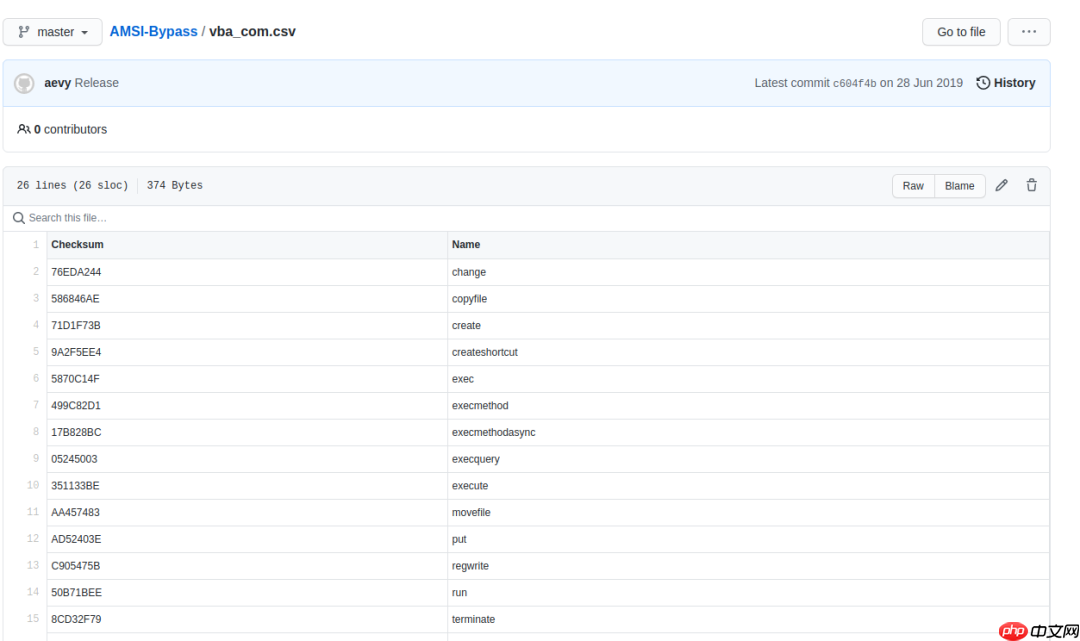Click line number 2
This screenshot has height=641, width=1080.
click(x=36, y=271)
